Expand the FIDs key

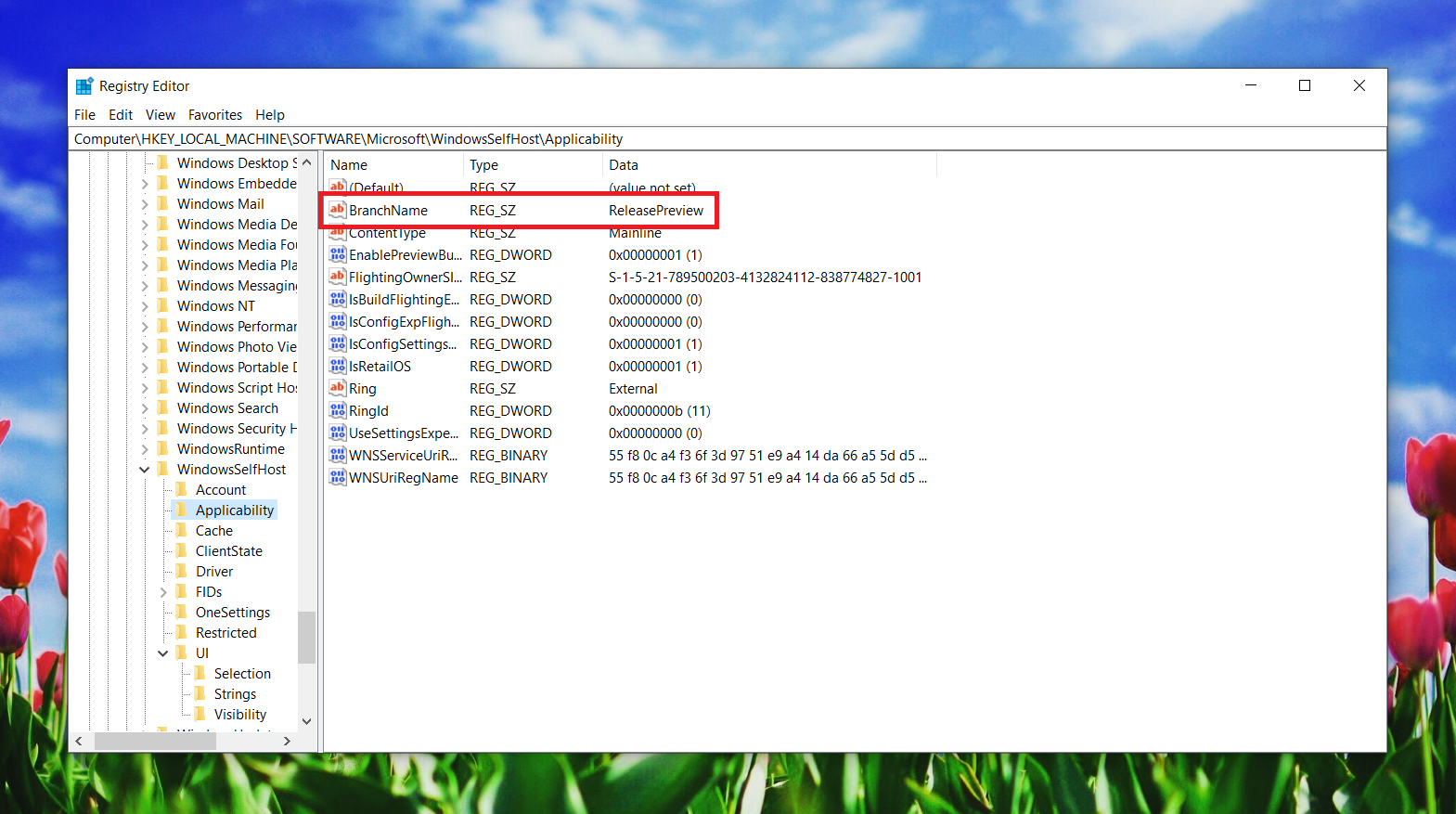coord(163,592)
